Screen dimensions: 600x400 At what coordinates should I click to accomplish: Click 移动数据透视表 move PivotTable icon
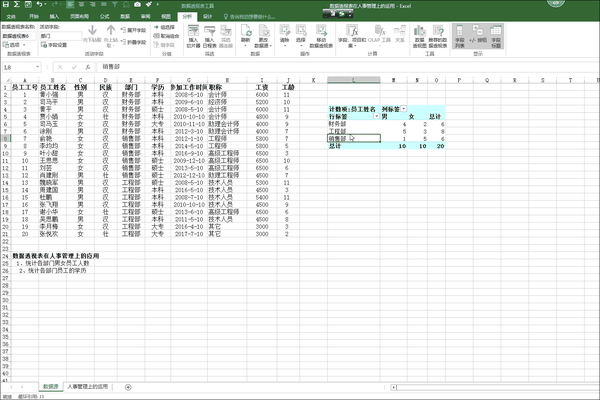[321, 36]
